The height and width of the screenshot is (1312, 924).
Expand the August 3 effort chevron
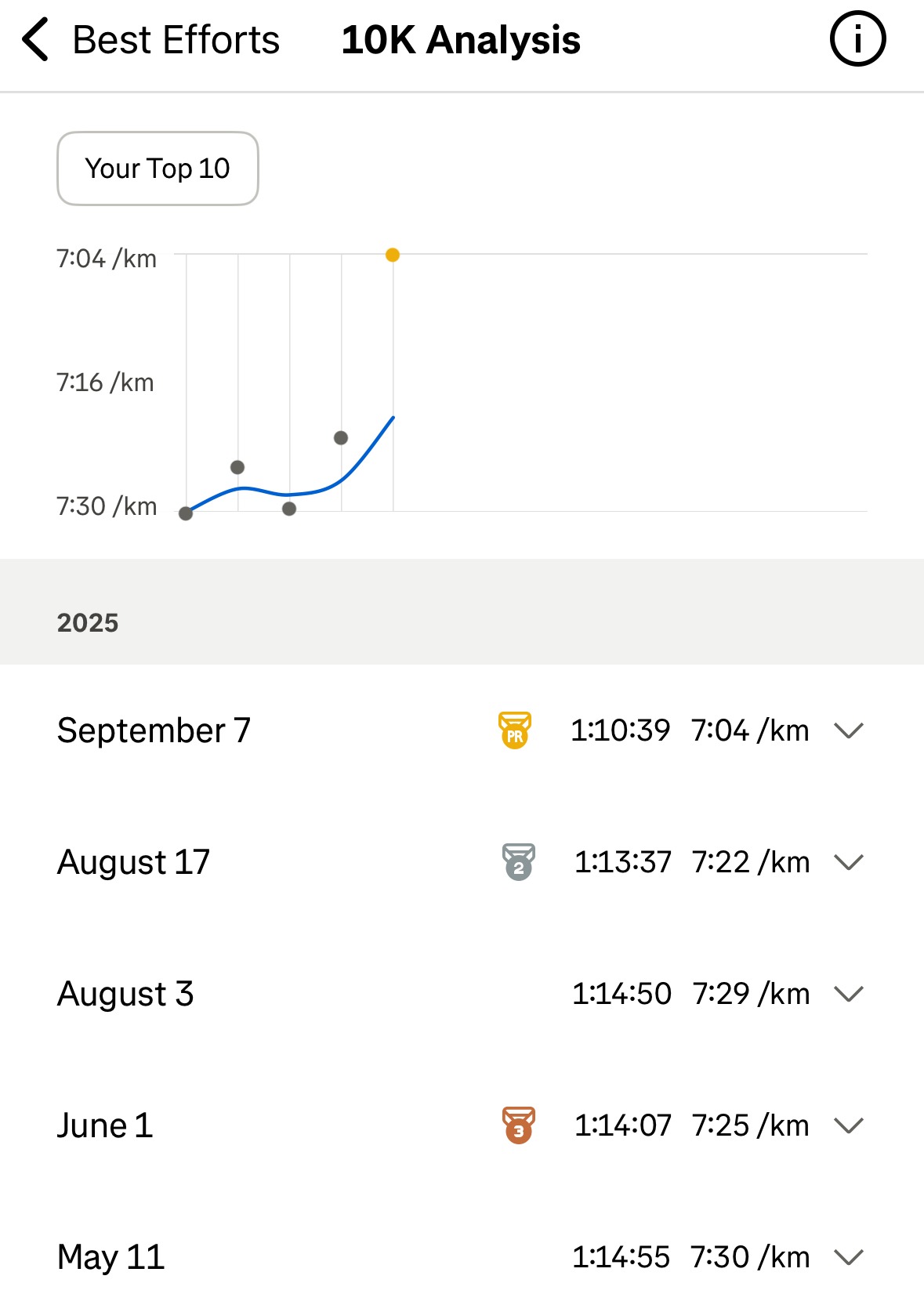click(849, 994)
